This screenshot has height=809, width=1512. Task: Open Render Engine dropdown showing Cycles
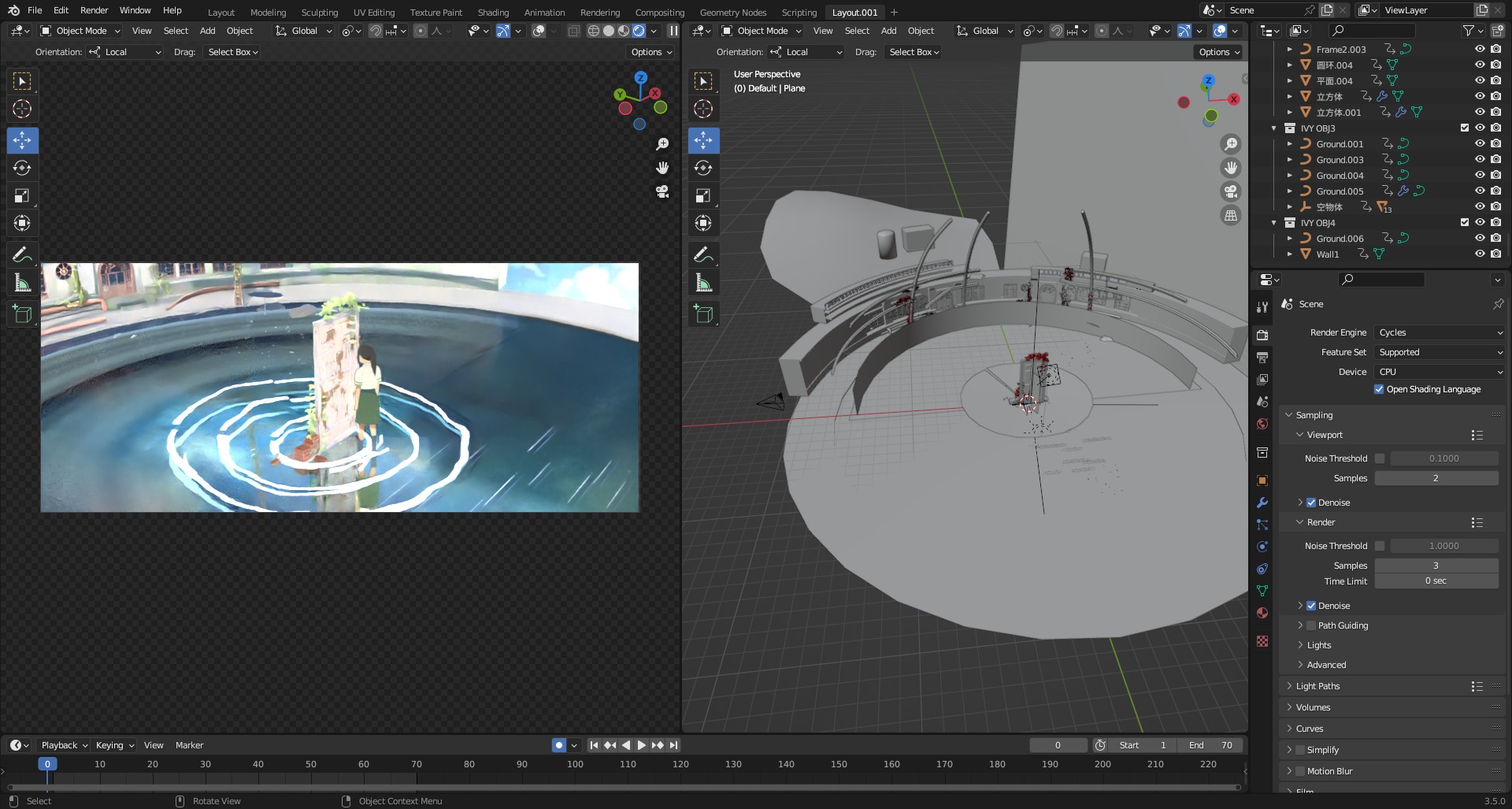1440,332
